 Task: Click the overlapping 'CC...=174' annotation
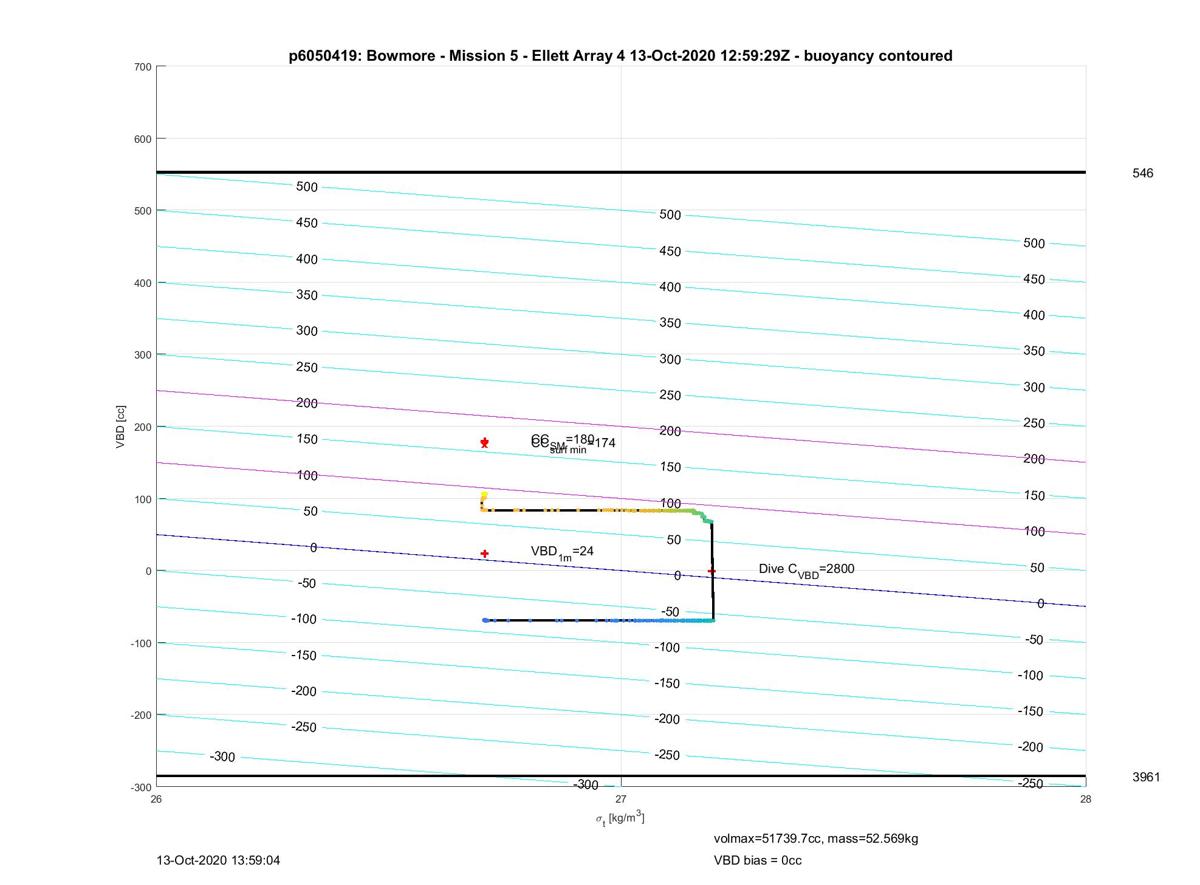[x=573, y=443]
